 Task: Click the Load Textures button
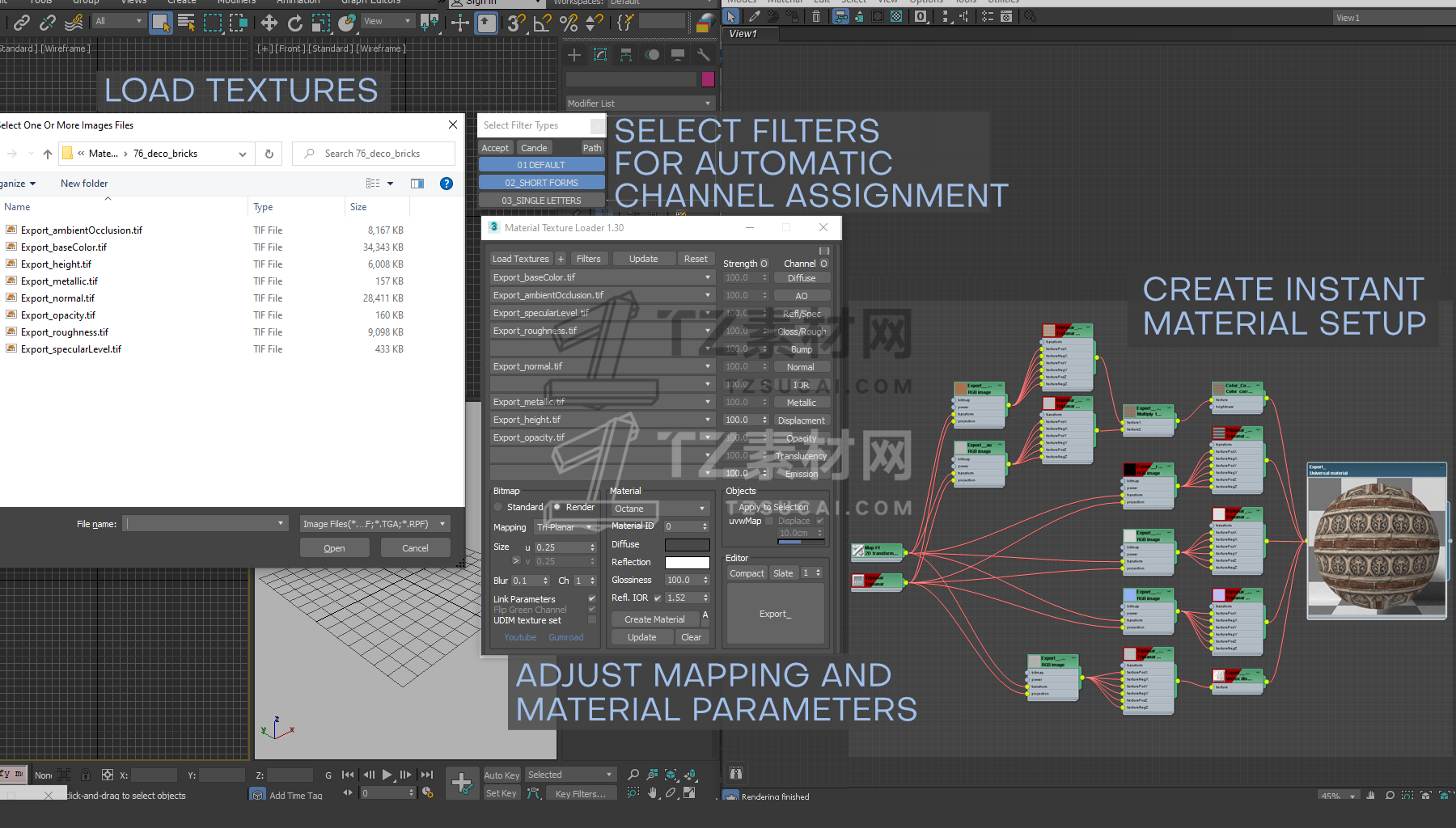[x=520, y=259]
